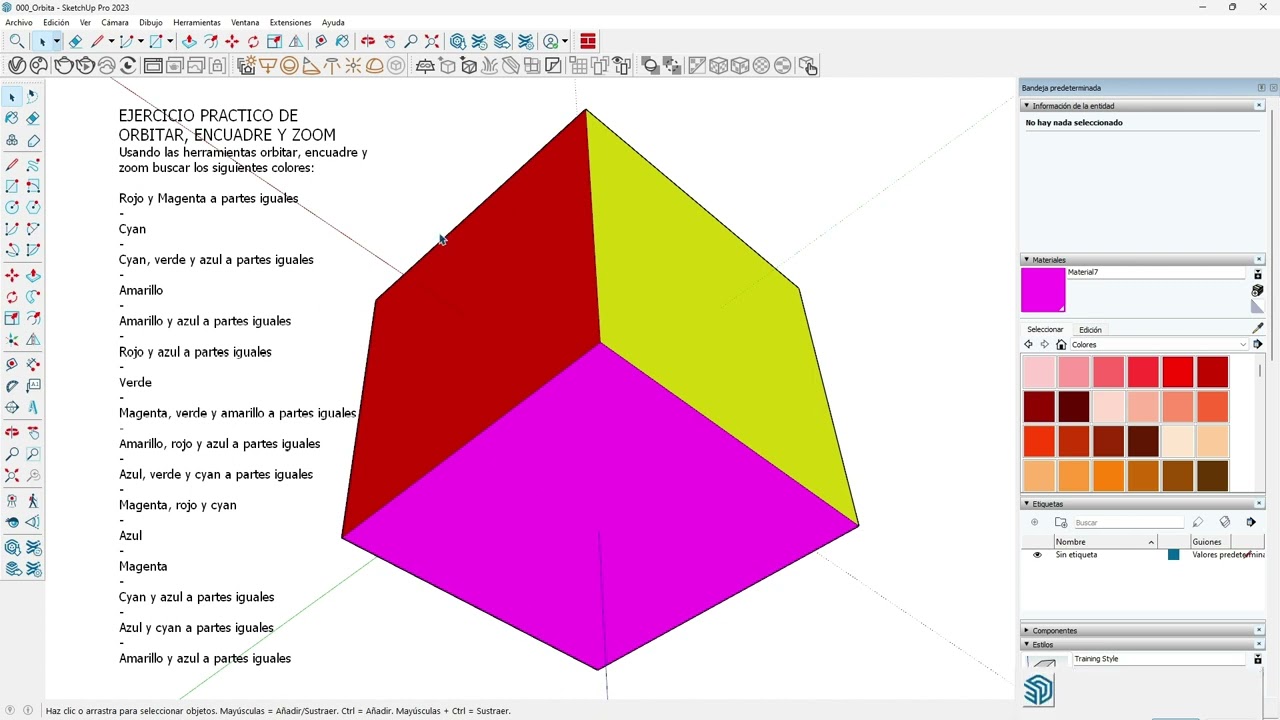
Task: Pick the Scale tool in top toolbar
Action: tap(274, 41)
